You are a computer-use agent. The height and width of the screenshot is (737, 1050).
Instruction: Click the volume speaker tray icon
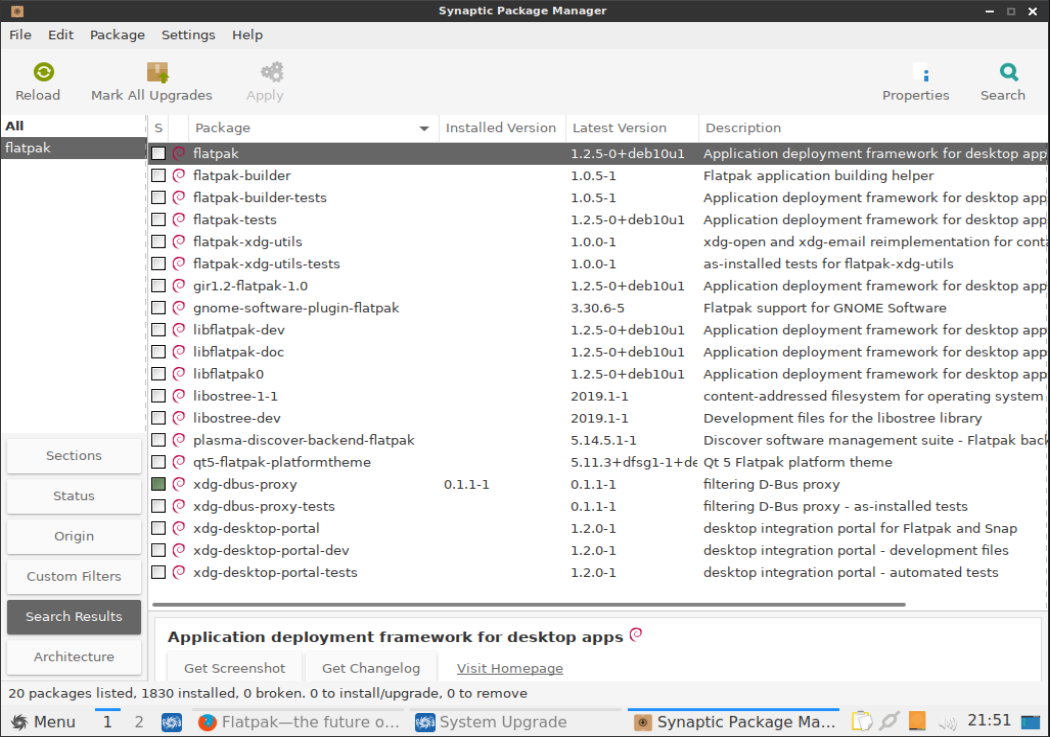[947, 722]
